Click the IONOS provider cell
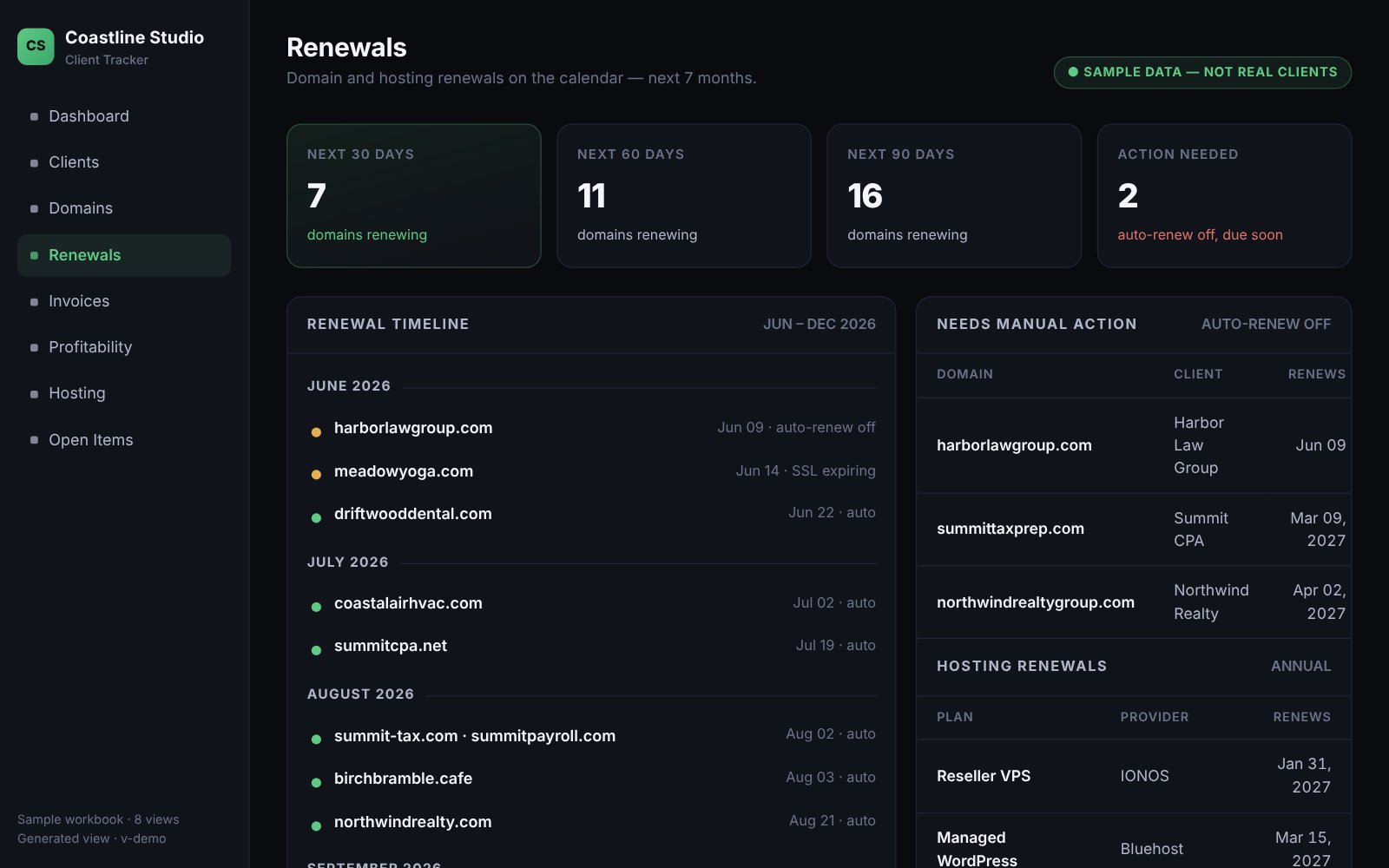Image resolution: width=1389 pixels, height=868 pixels. point(1145,776)
